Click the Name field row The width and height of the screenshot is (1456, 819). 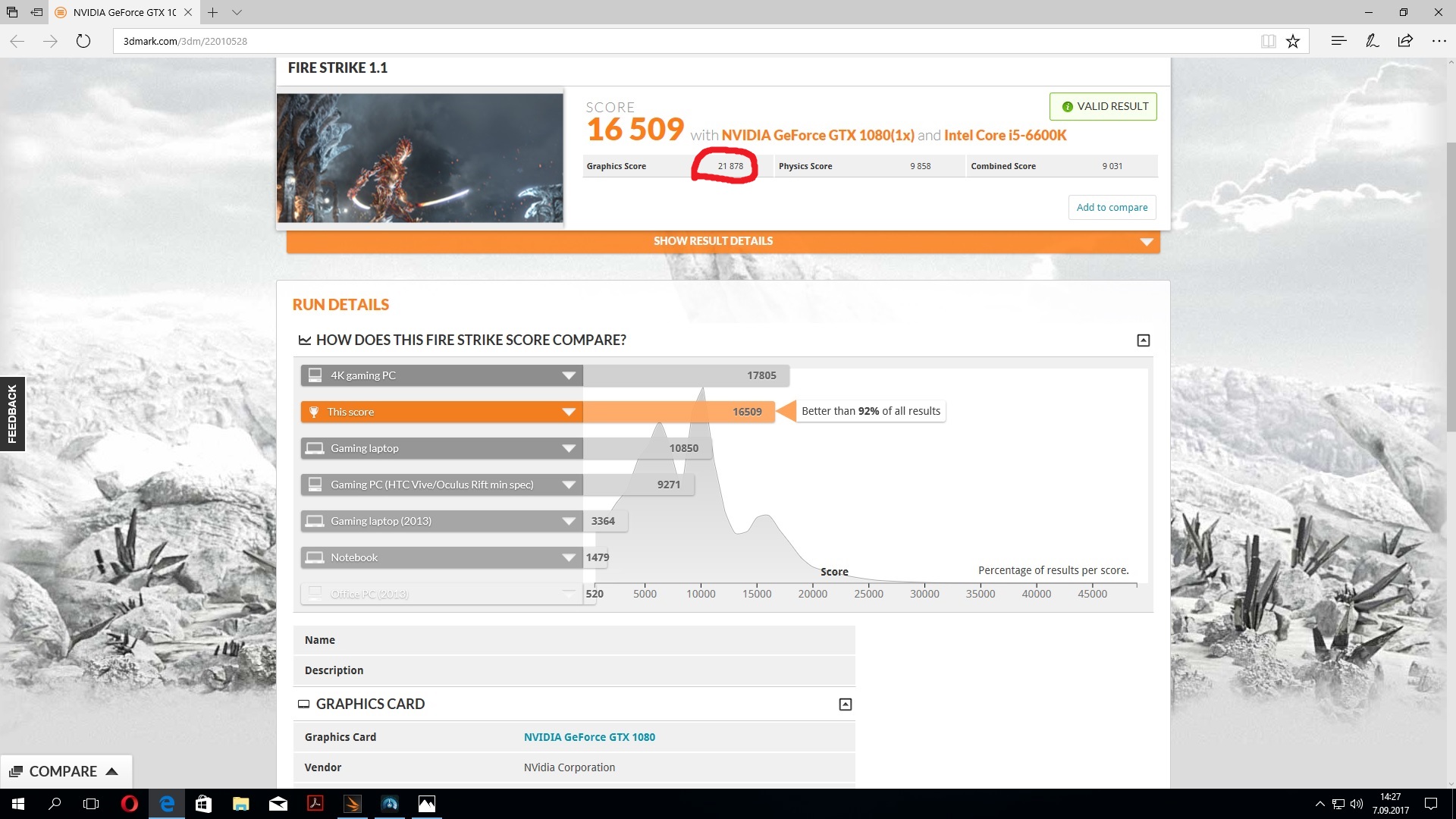pos(574,640)
